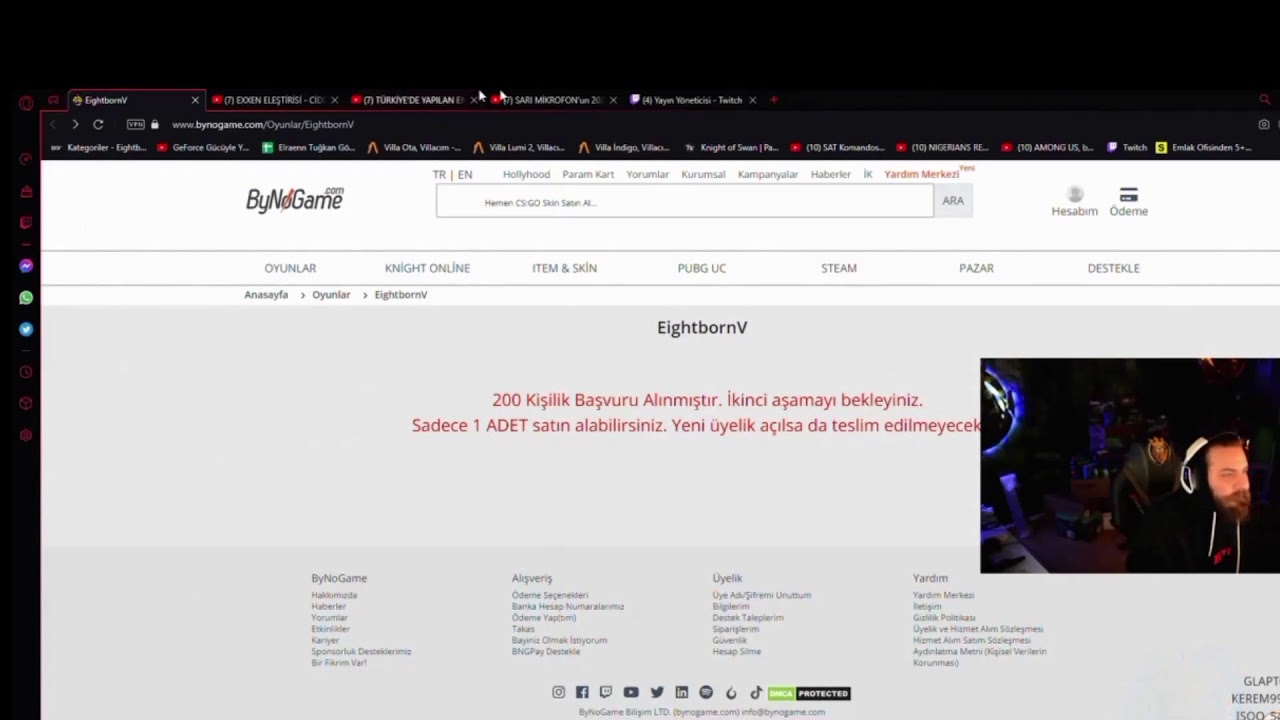Open the Villa Ota bookmark
Screen dimensions: 1280x720
[x=414, y=147]
